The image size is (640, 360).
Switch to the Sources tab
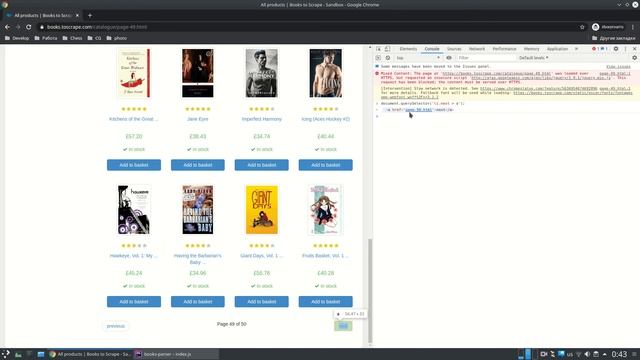[x=454, y=49]
